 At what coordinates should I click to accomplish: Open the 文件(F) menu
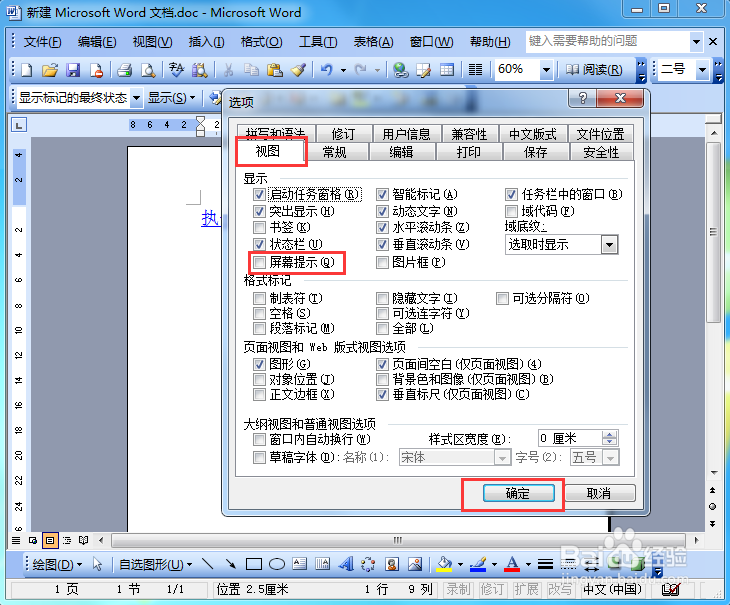(x=42, y=42)
